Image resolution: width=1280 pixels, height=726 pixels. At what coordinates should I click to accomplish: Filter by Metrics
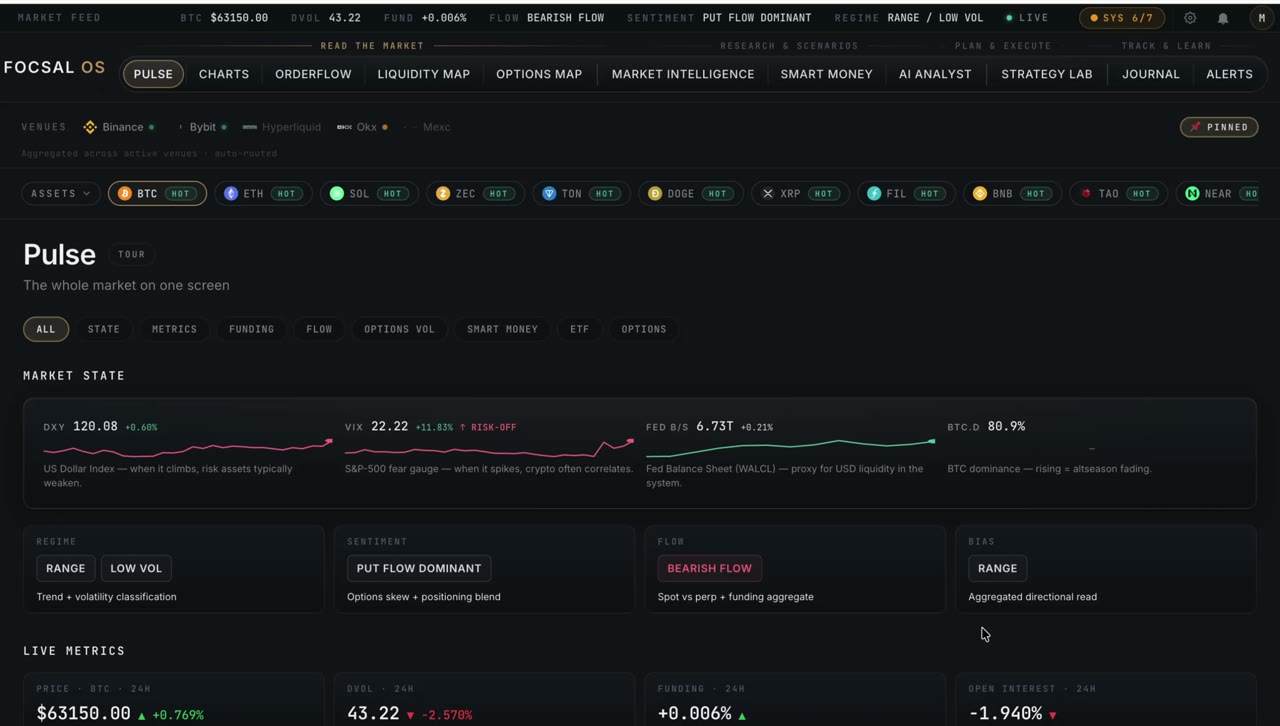[174, 329]
